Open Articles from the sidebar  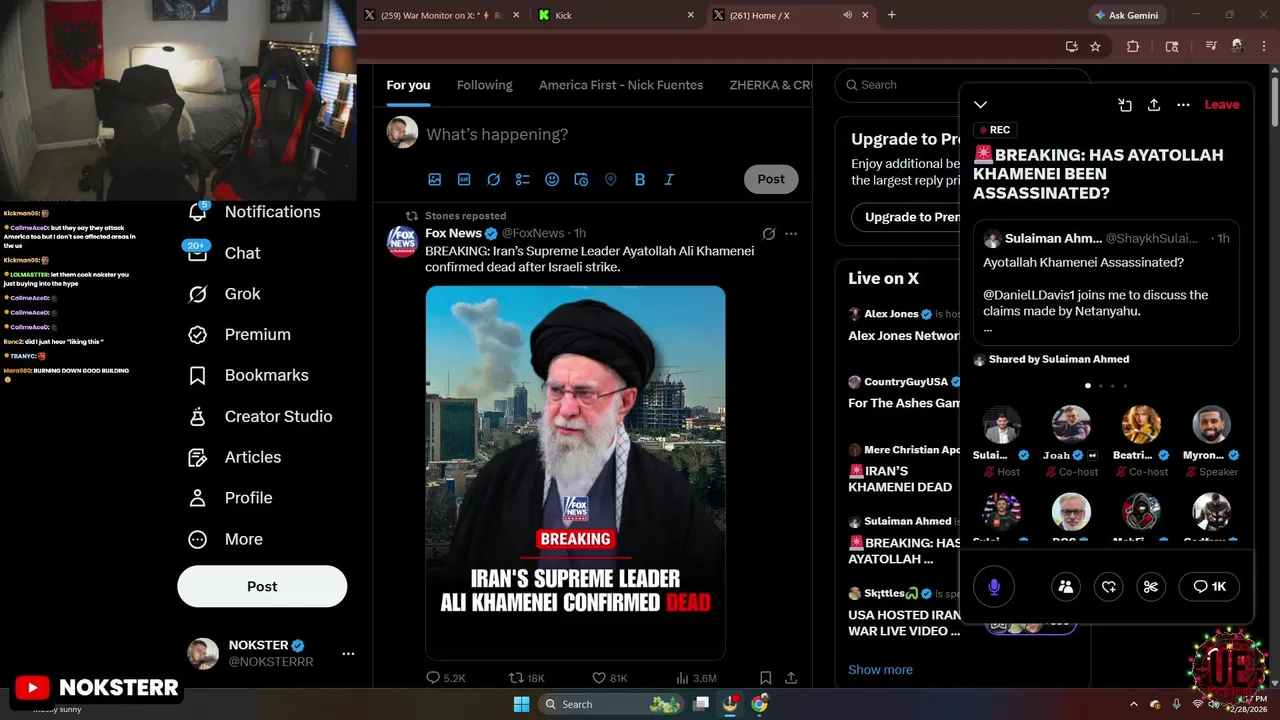tap(234, 457)
